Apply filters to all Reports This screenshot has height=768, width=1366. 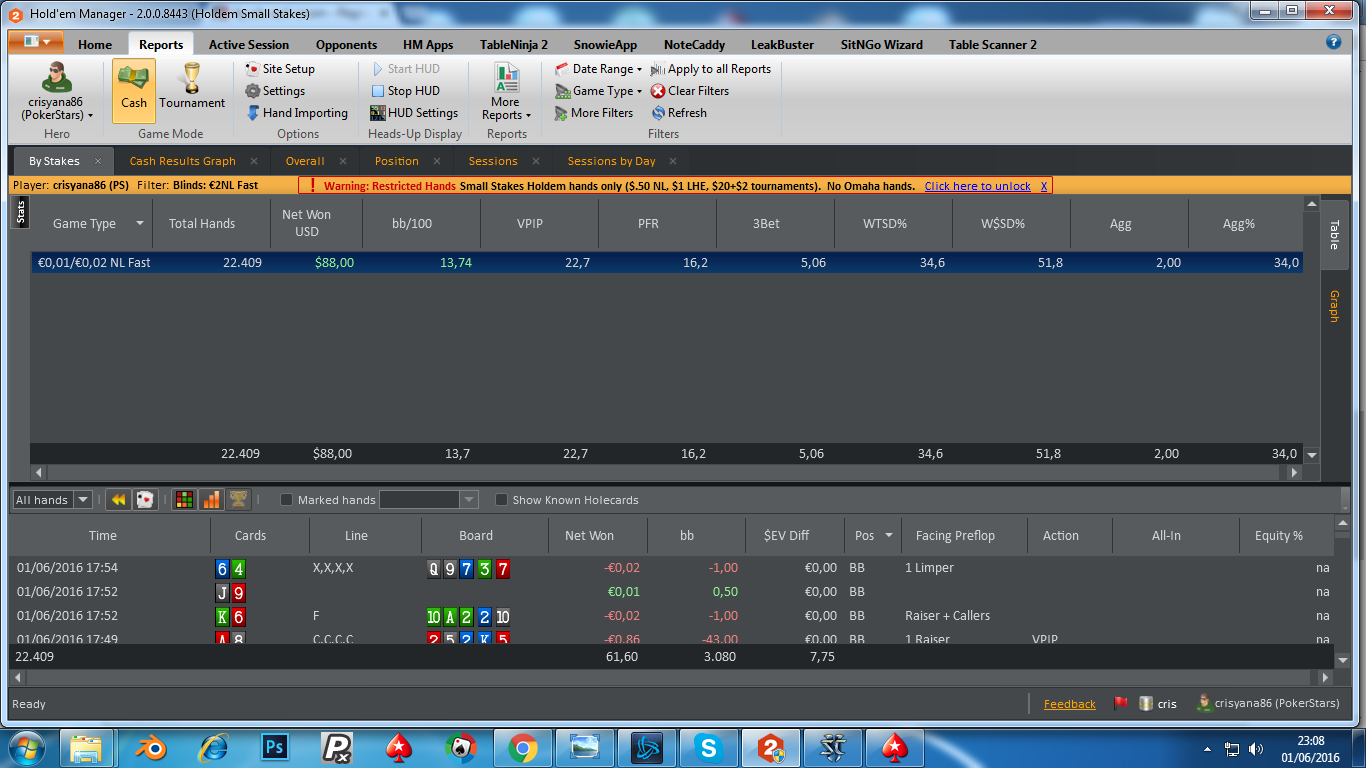(x=711, y=69)
